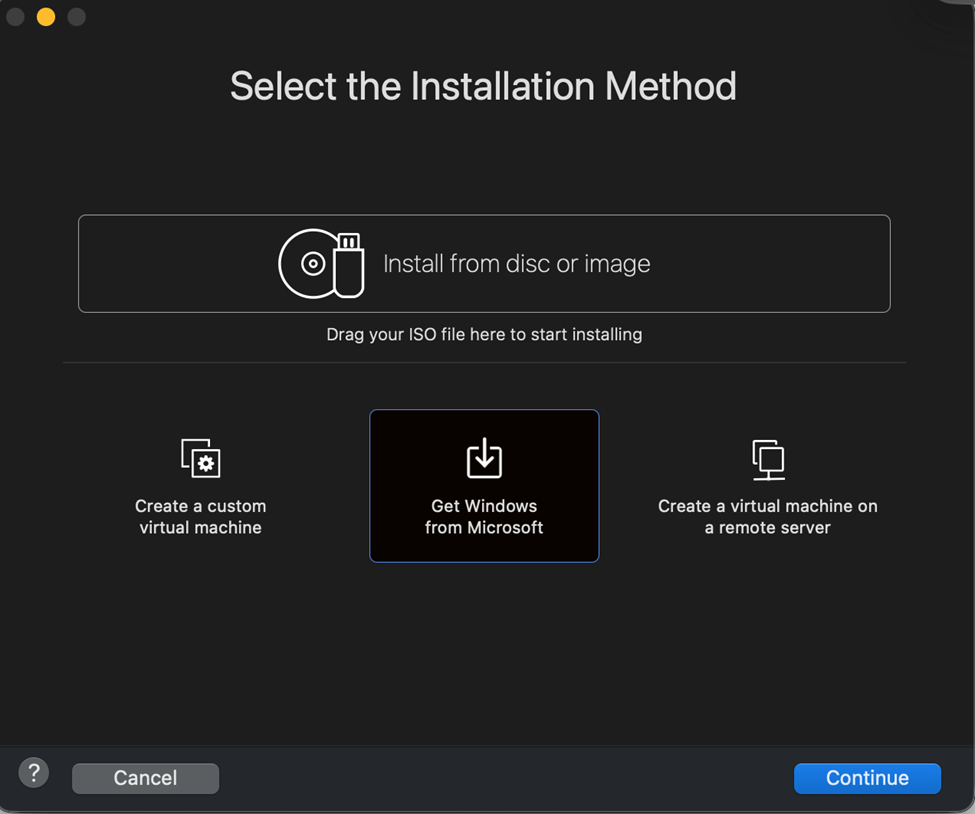Select the "Get Windows from Microsoft" text
The image size is (975, 814).
coord(484,517)
